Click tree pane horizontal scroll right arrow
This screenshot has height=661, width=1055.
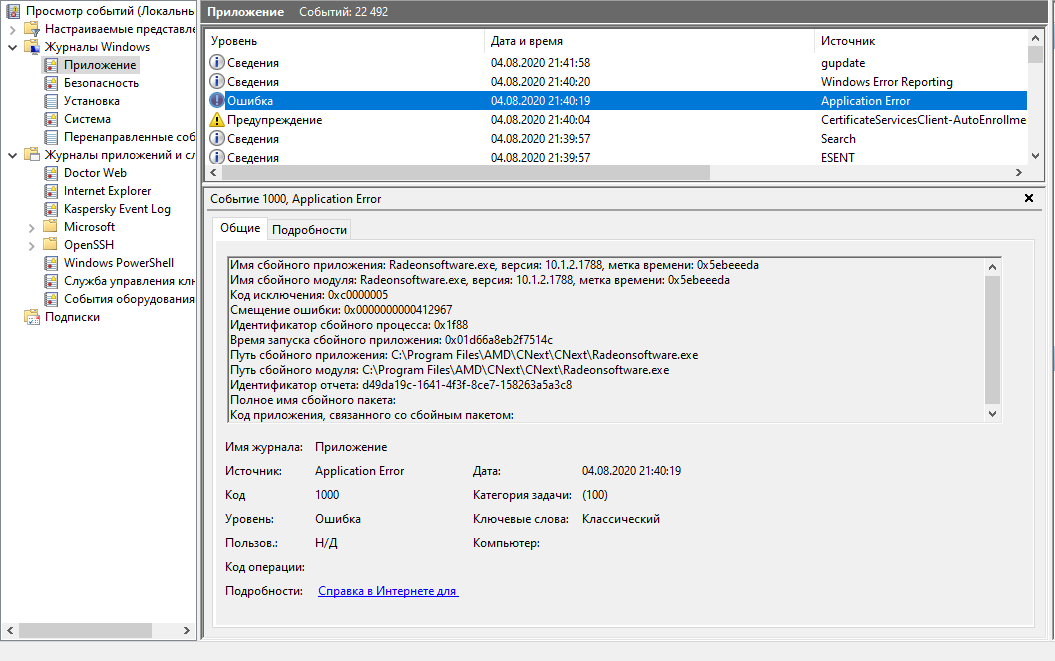186,631
